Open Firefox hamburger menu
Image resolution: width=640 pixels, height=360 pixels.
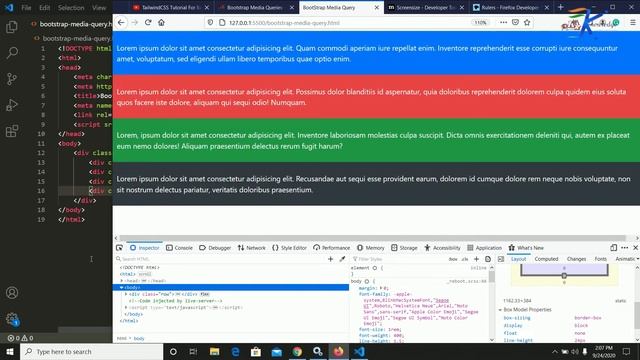[x=633, y=22]
